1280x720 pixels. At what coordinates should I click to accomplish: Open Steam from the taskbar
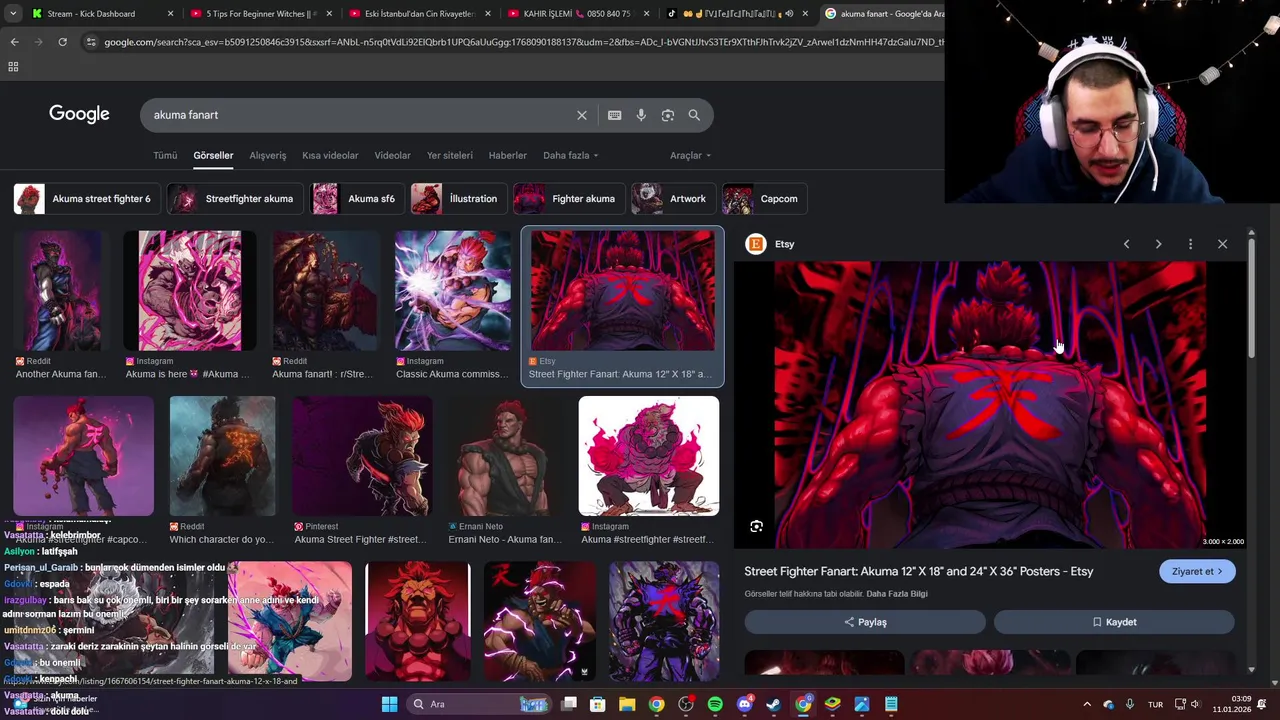(773, 704)
